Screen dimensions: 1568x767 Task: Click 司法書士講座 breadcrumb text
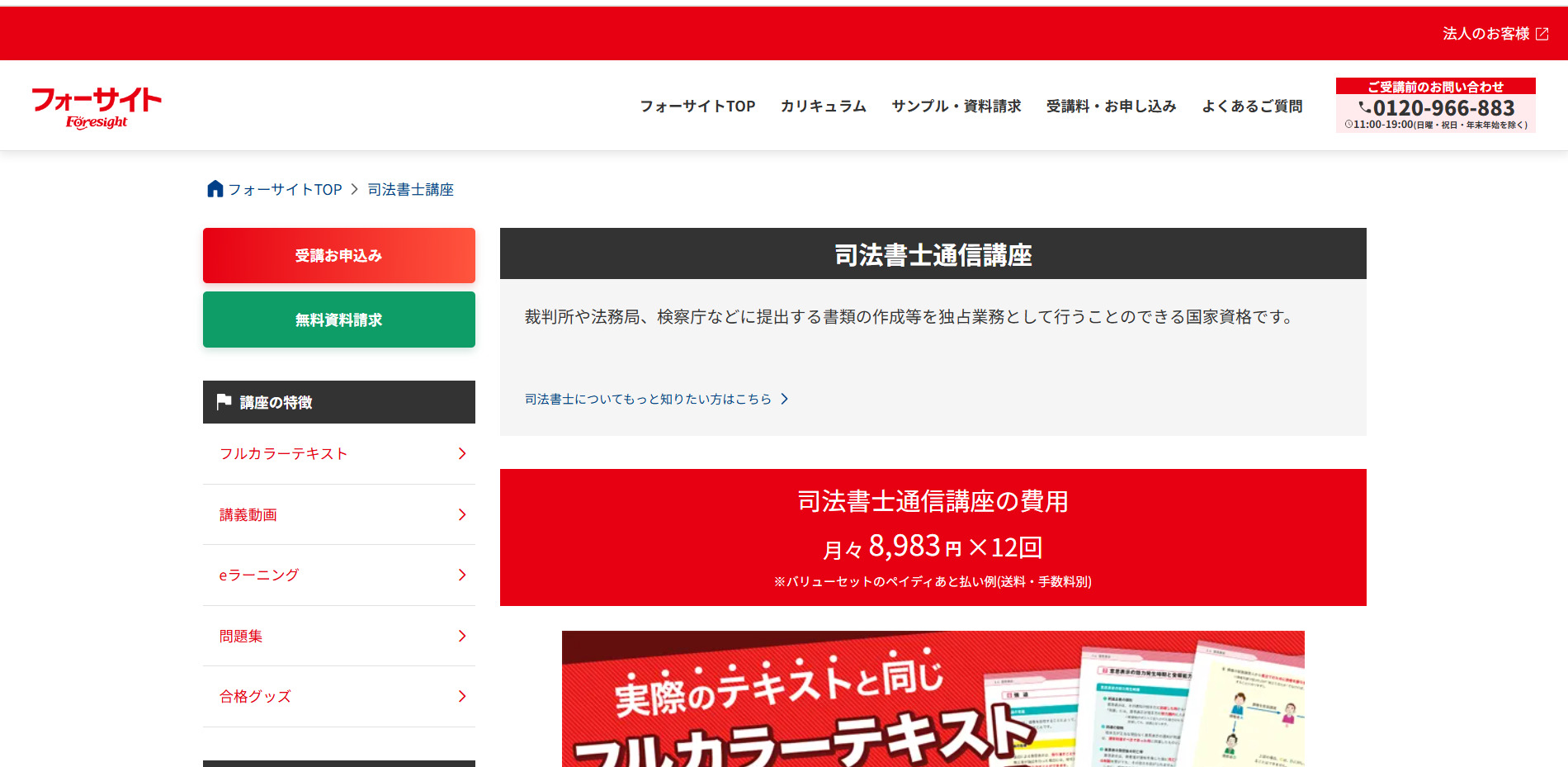pyautogui.click(x=411, y=190)
